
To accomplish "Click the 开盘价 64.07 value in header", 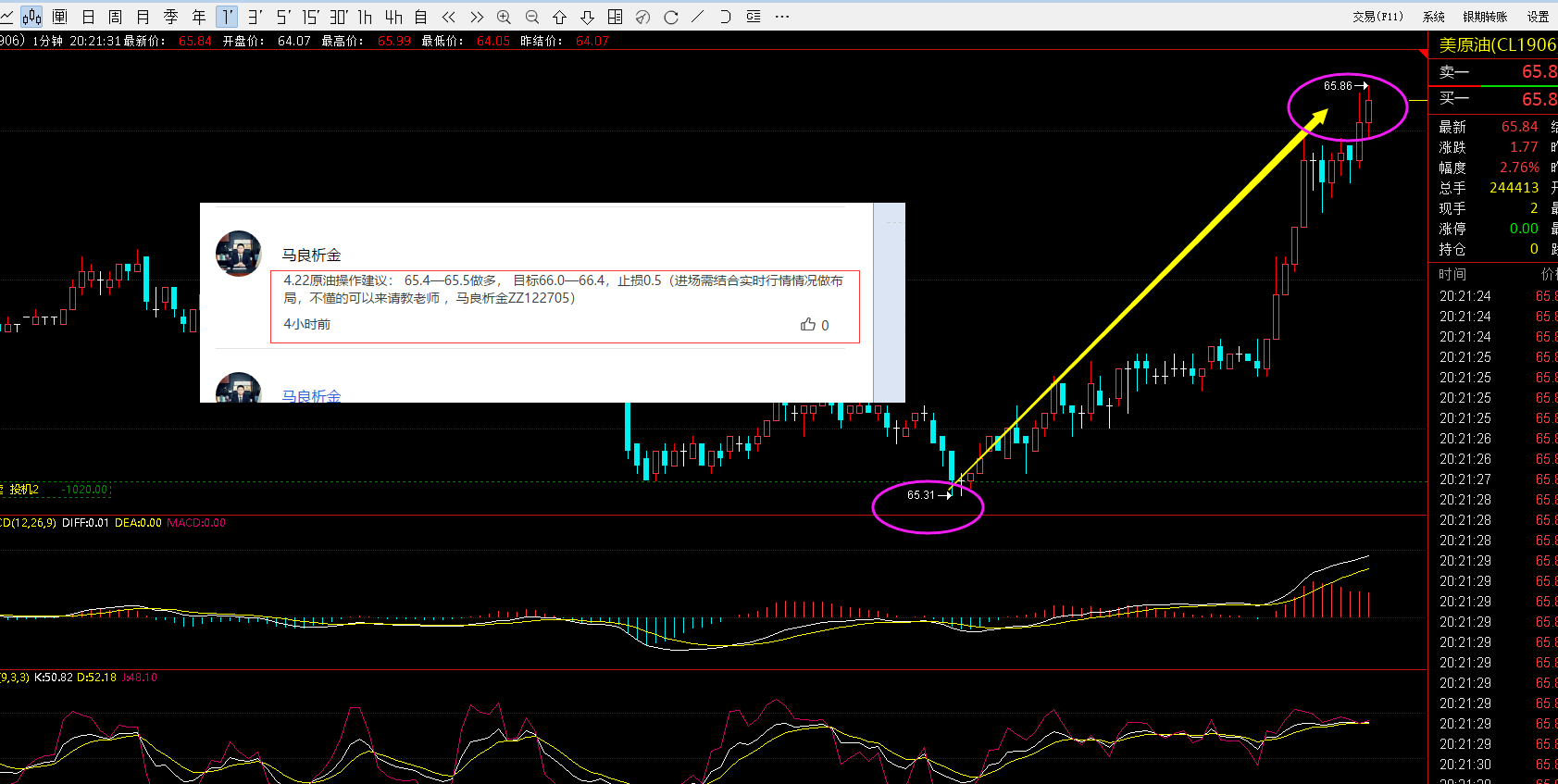I will (294, 42).
